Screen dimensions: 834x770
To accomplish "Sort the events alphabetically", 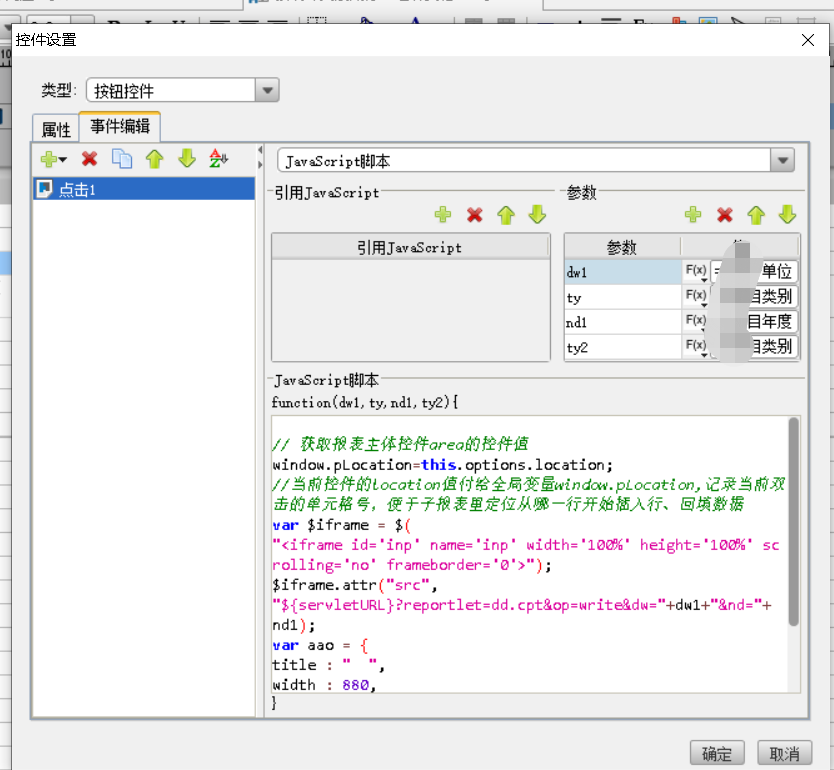I will pos(218,158).
